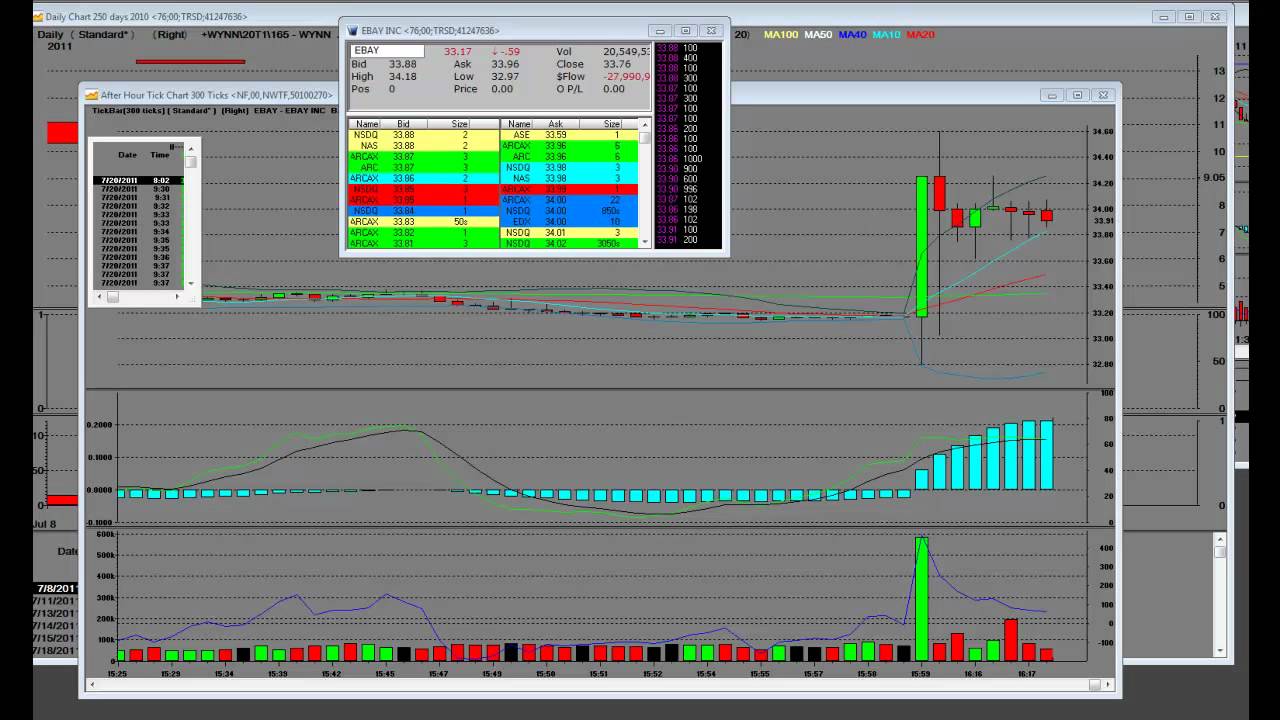Select the 9:36 row in the date list
The image size is (1280, 720).
(138, 257)
